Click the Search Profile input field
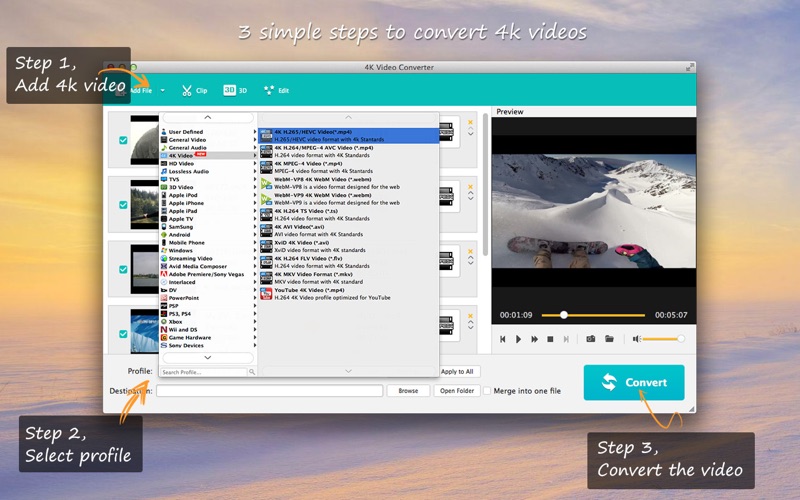This screenshot has height=500, width=800. [x=204, y=372]
